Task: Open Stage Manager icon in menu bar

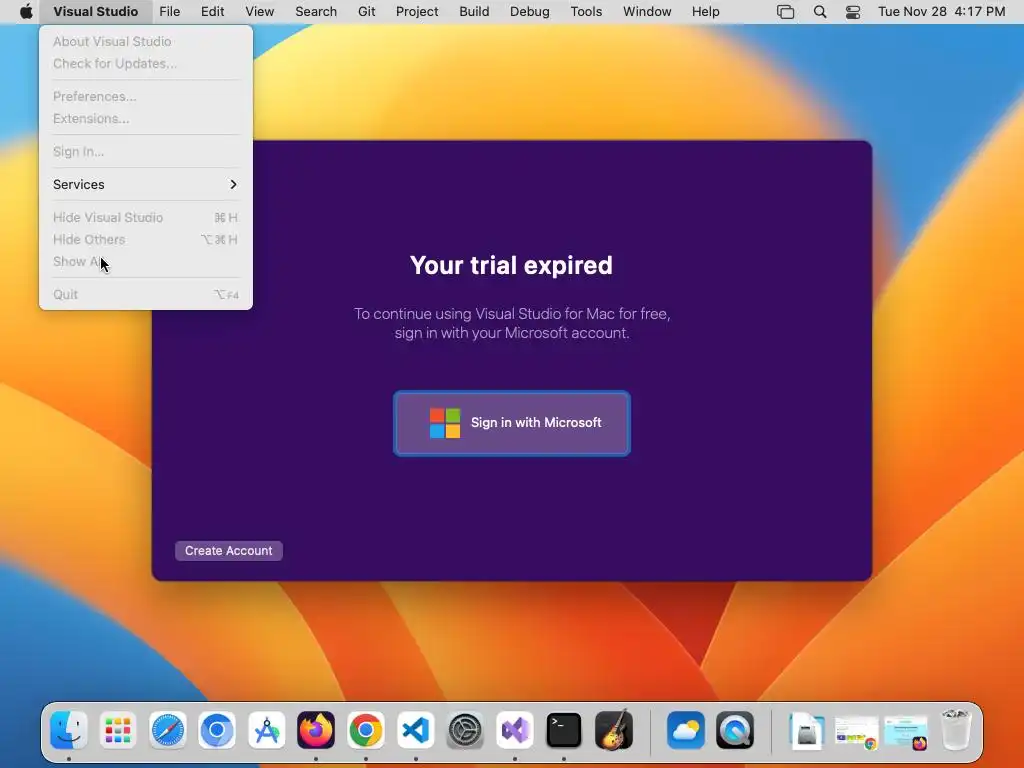Action: [x=786, y=12]
